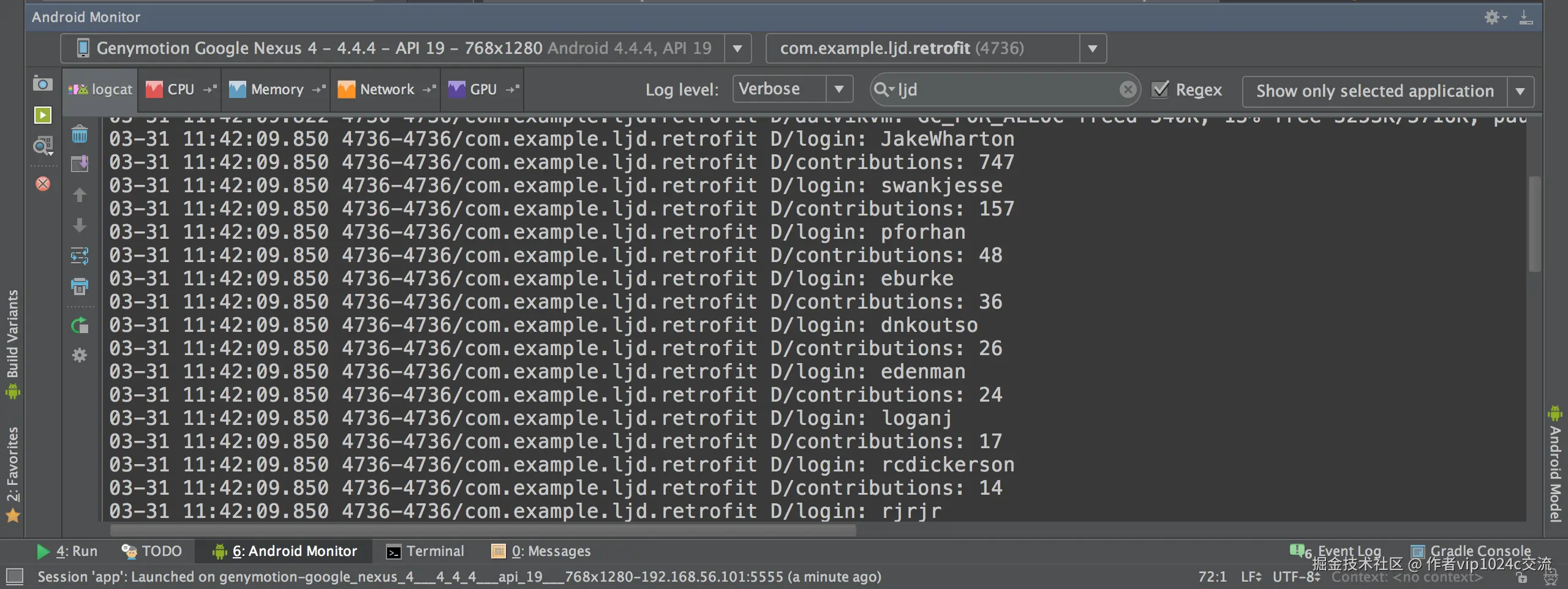Click the magnifier search history icon
The image size is (1568, 589).
pyautogui.click(x=883, y=89)
